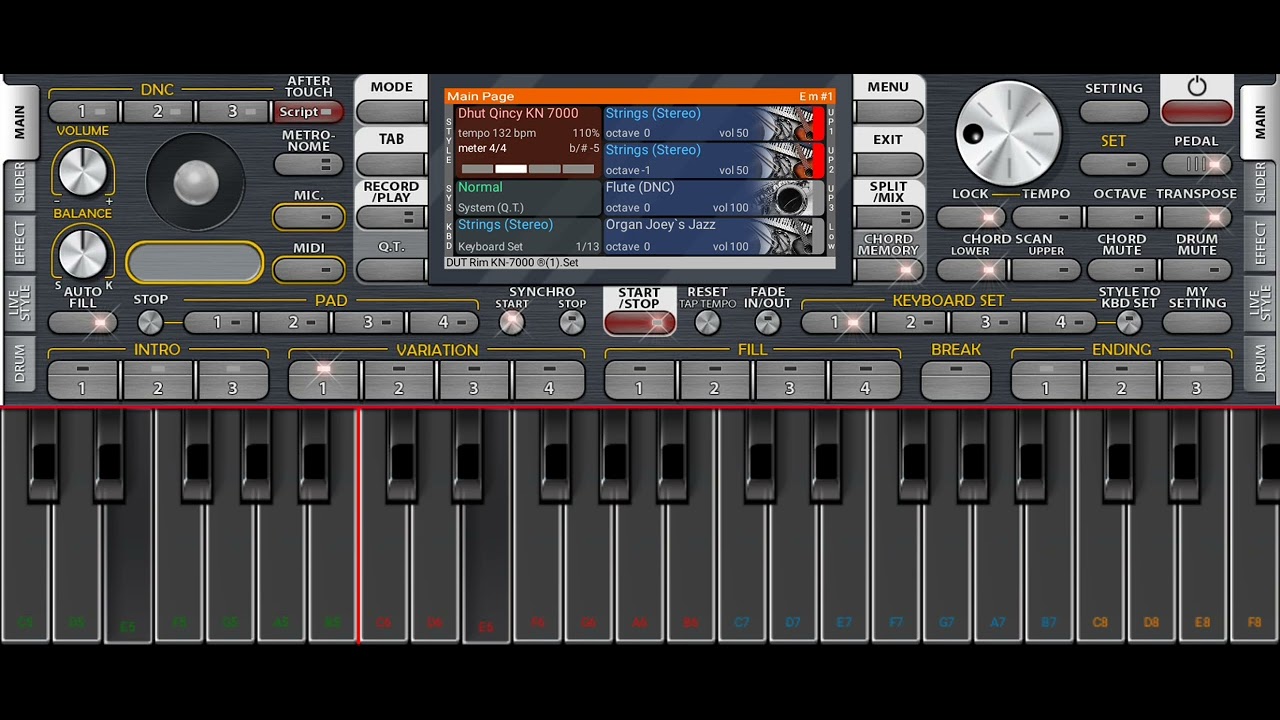Screen dimensions: 1280x720
Task: Open Organ Joey's Jazz instrument image
Action: (x=790, y=237)
